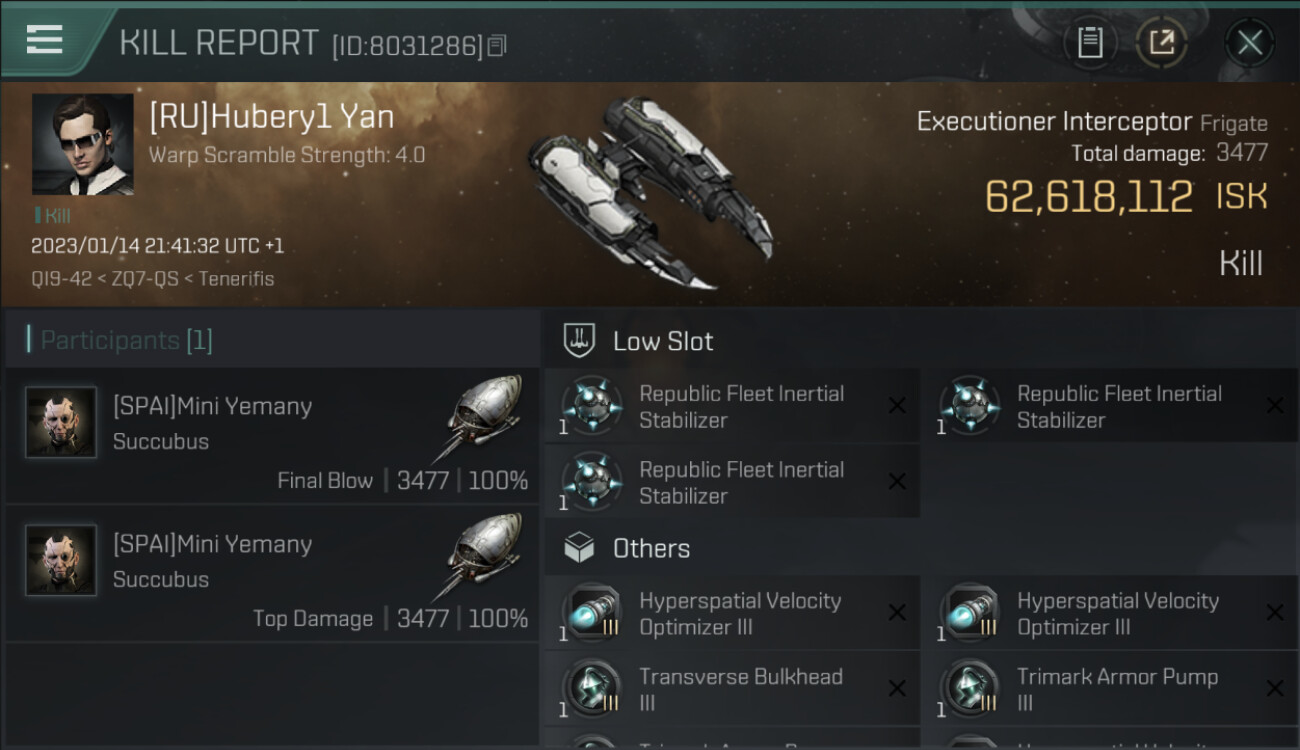Open the hamburger menu in the top-left corner
1300x750 pixels.
click(45, 40)
